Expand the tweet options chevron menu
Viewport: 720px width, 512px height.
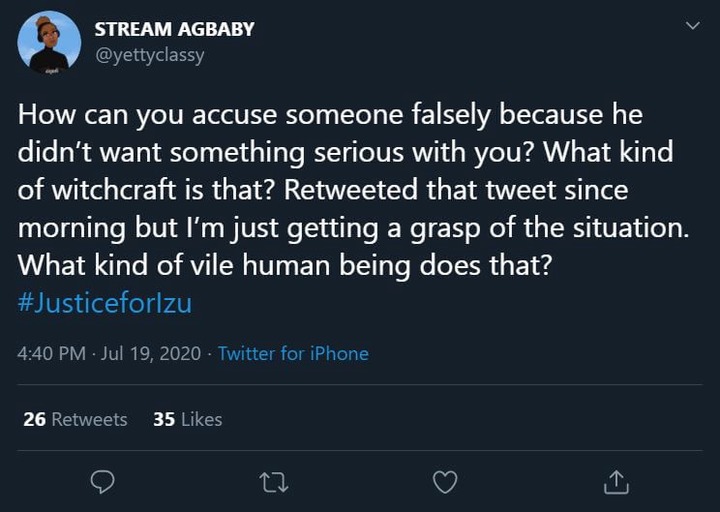pyautogui.click(x=692, y=25)
